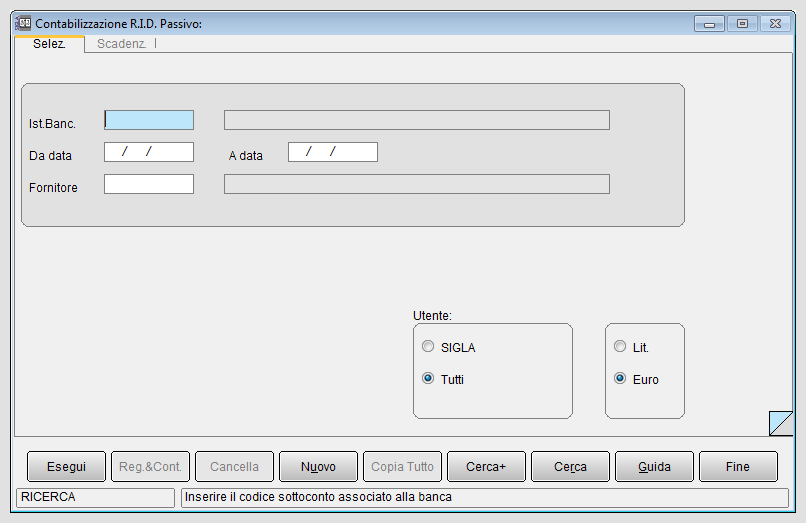The image size is (806, 523).
Task: Open help with the Guida button
Action: coord(654,466)
